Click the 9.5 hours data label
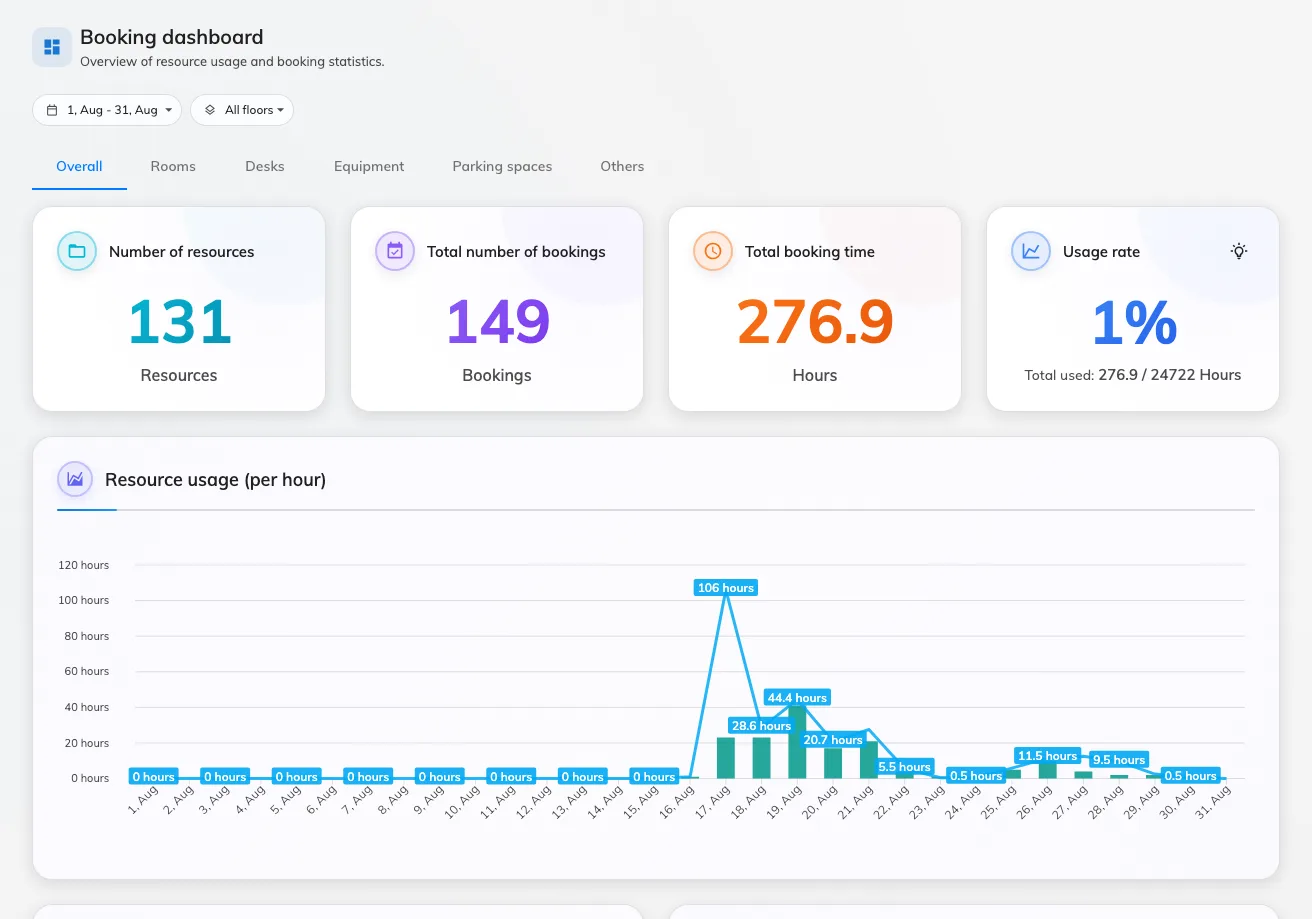The image size is (1312, 919). tap(1118, 760)
